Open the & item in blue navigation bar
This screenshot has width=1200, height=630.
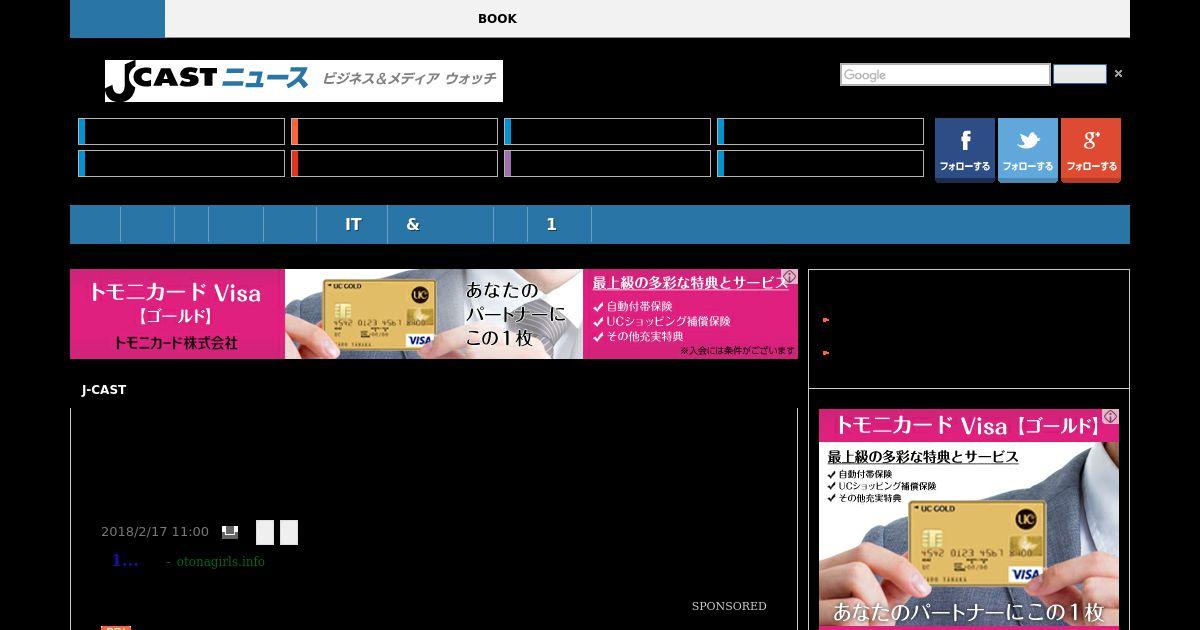(x=413, y=225)
